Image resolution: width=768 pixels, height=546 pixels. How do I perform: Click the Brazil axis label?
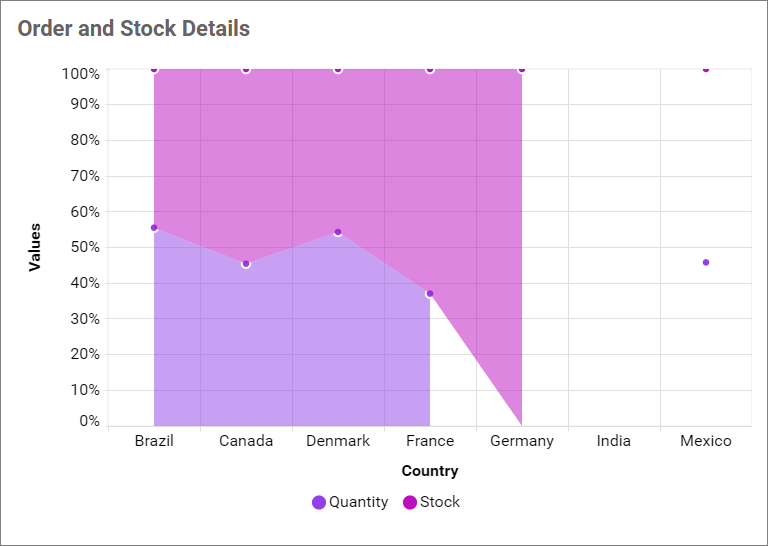154,441
